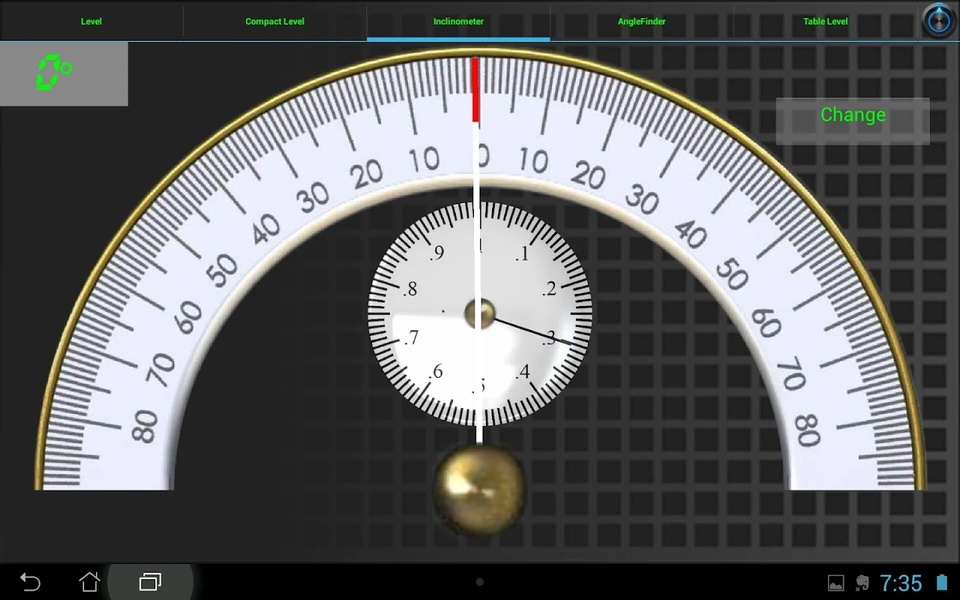Viewport: 960px width, 600px height.
Task: Tap the Change button
Action: (x=852, y=121)
